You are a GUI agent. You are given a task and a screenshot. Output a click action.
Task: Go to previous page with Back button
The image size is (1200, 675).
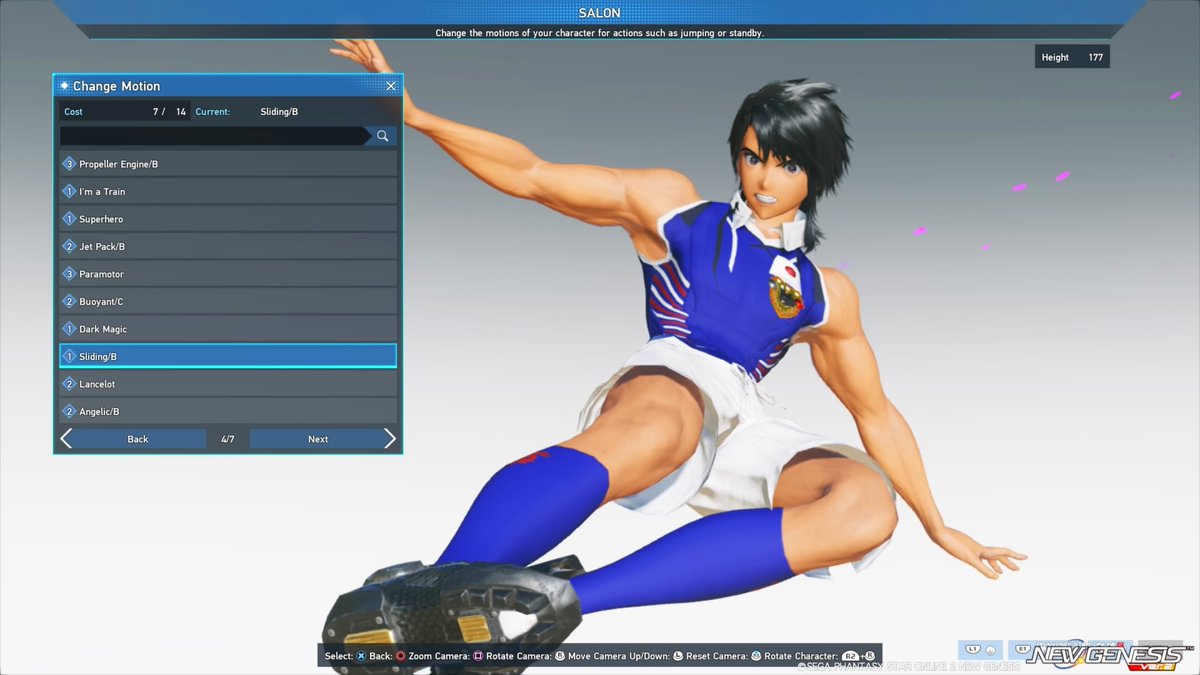138,439
